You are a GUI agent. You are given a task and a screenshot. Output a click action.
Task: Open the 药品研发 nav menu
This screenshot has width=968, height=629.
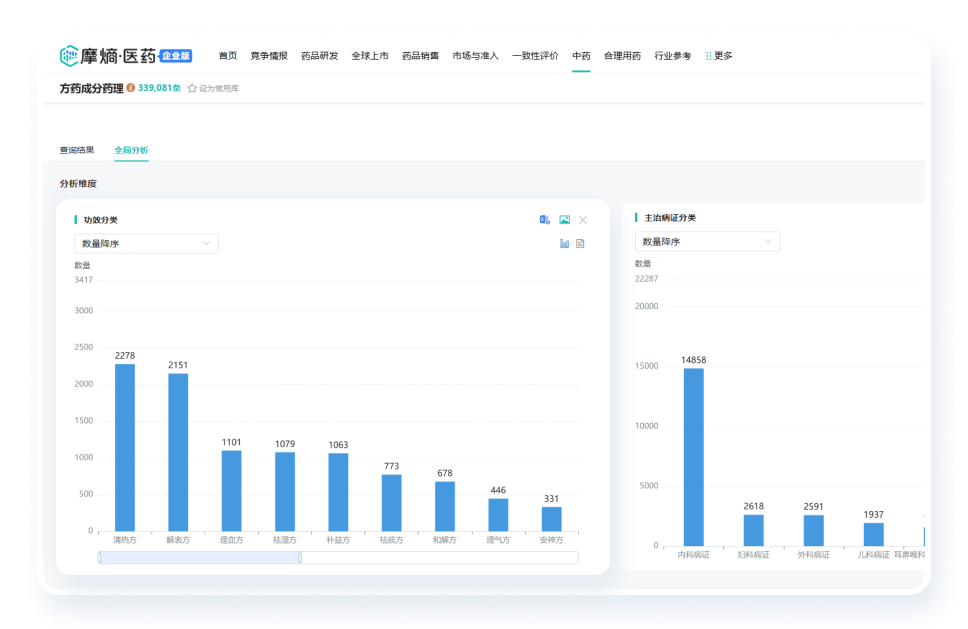319,56
